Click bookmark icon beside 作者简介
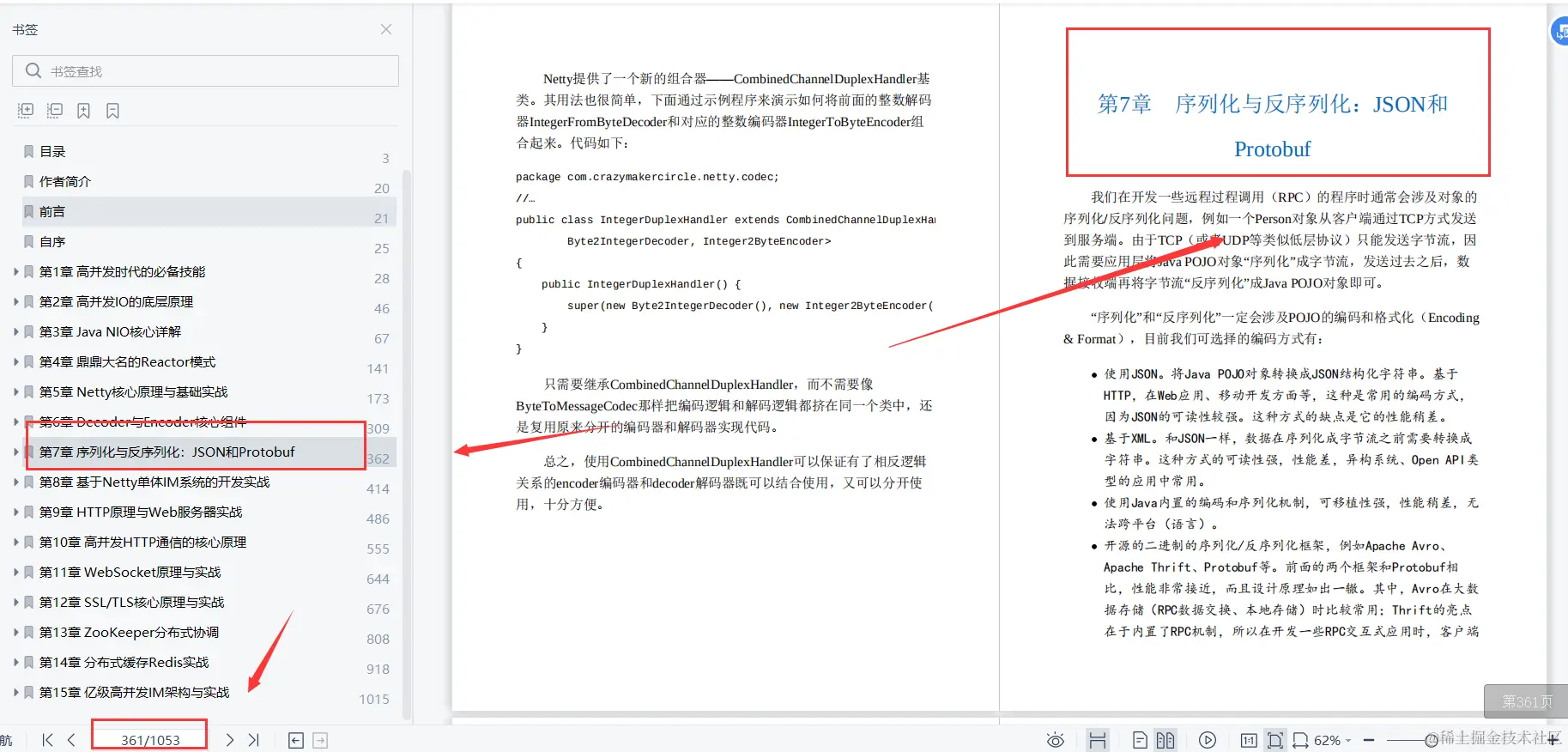 point(28,181)
